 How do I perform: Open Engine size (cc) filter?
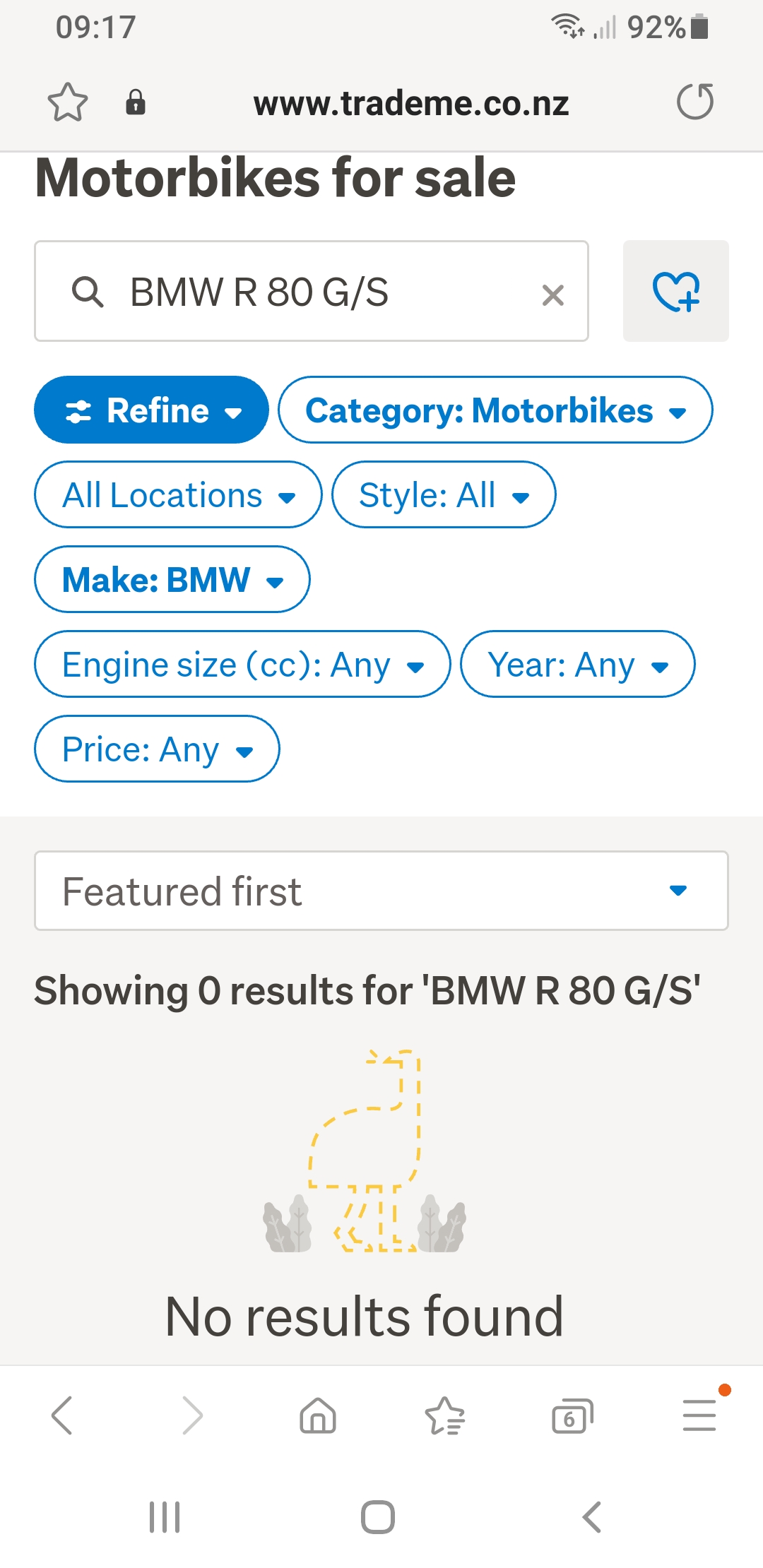242,665
